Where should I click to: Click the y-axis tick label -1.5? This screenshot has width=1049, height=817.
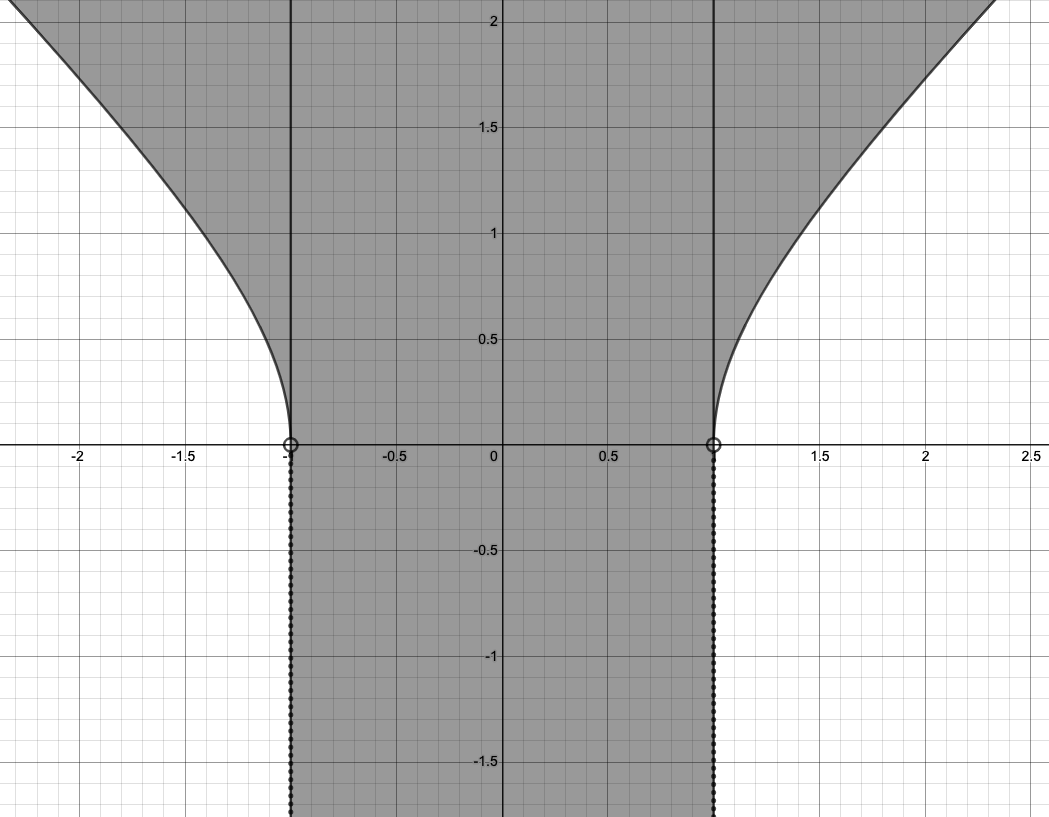[x=484, y=762]
